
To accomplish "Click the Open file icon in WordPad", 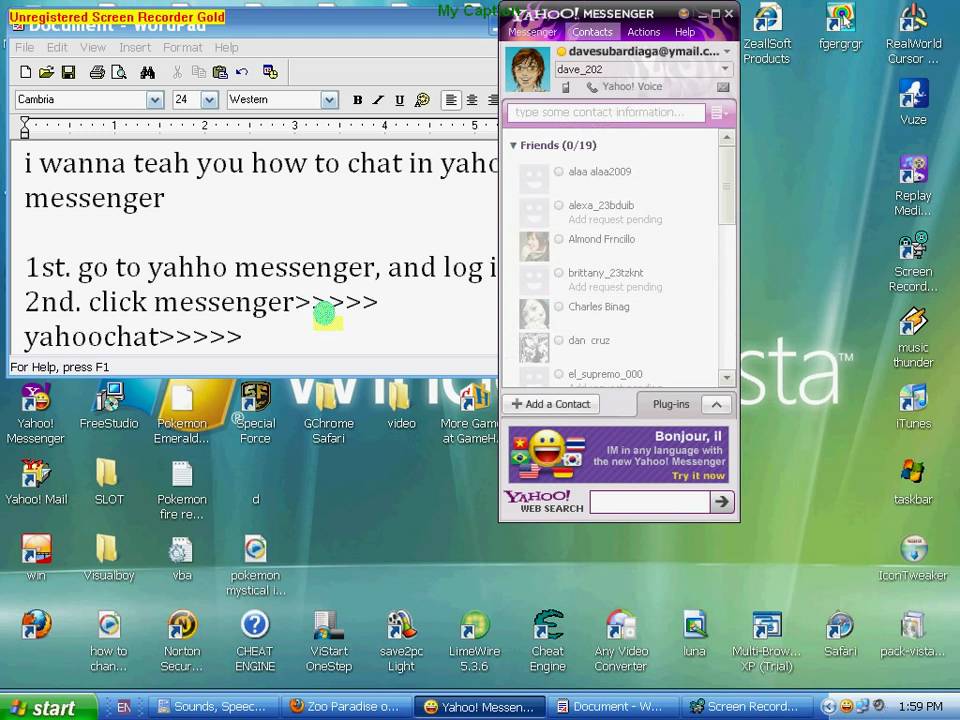I will tap(46, 72).
